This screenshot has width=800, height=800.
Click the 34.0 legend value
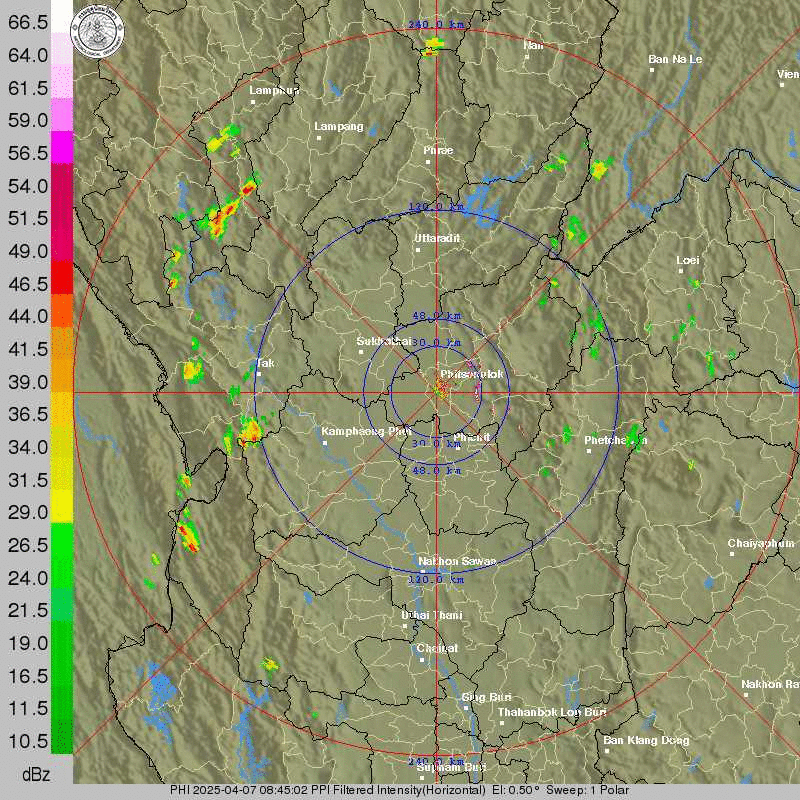(28, 447)
